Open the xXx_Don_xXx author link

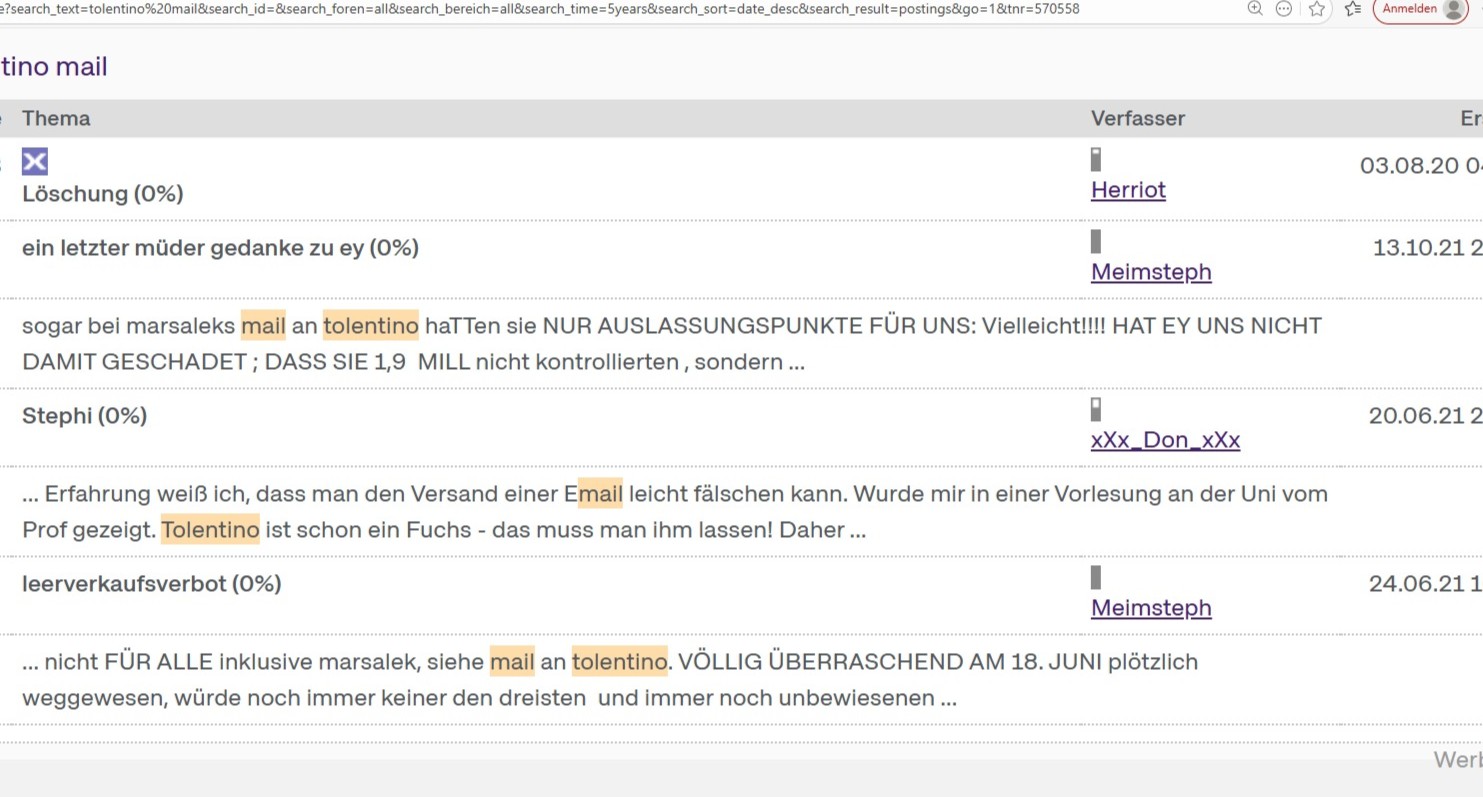click(1165, 440)
